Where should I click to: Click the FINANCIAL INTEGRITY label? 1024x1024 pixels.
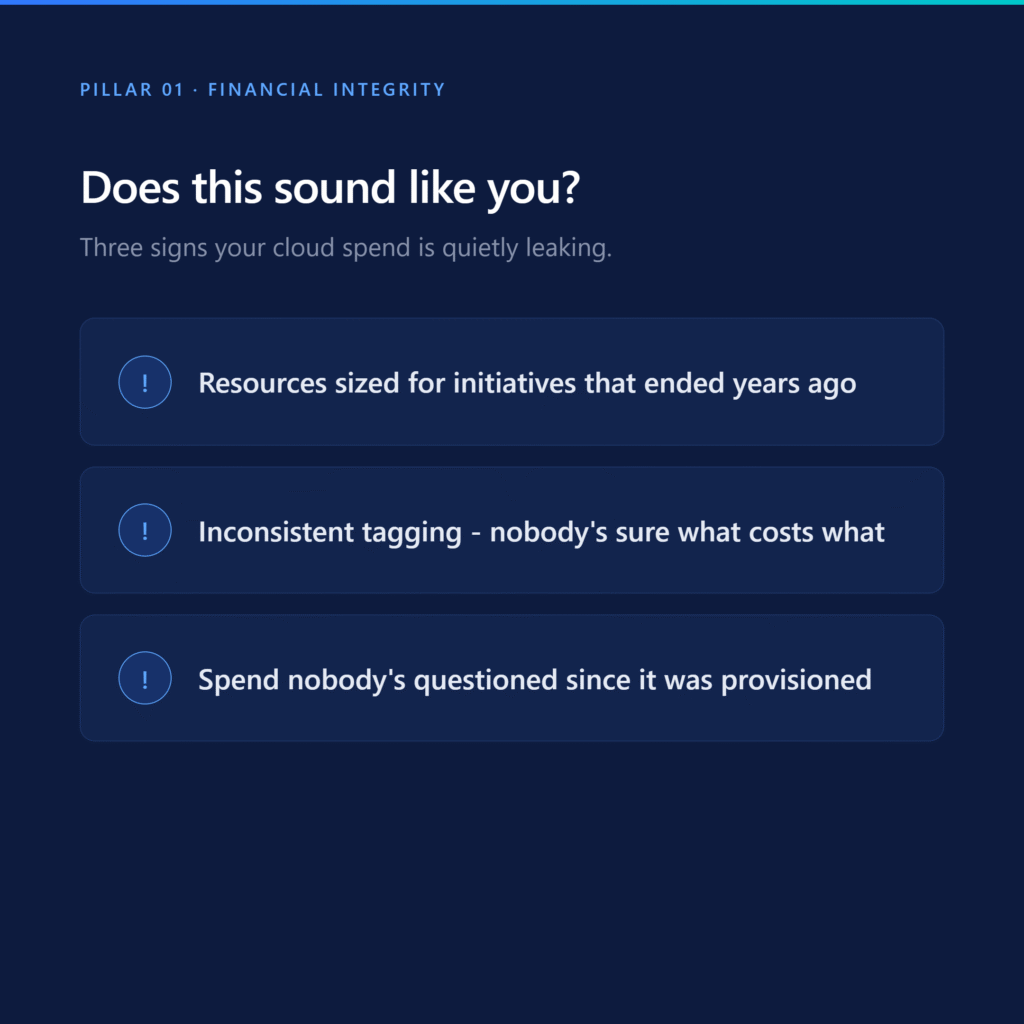[x=327, y=89]
